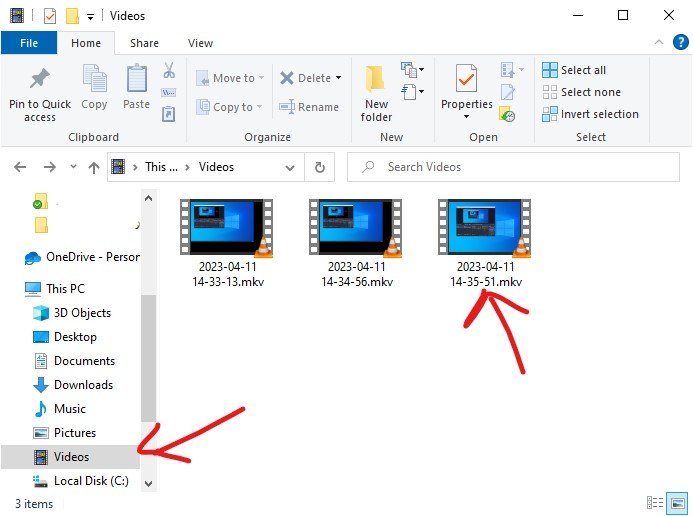Click Invert selection

click(590, 114)
